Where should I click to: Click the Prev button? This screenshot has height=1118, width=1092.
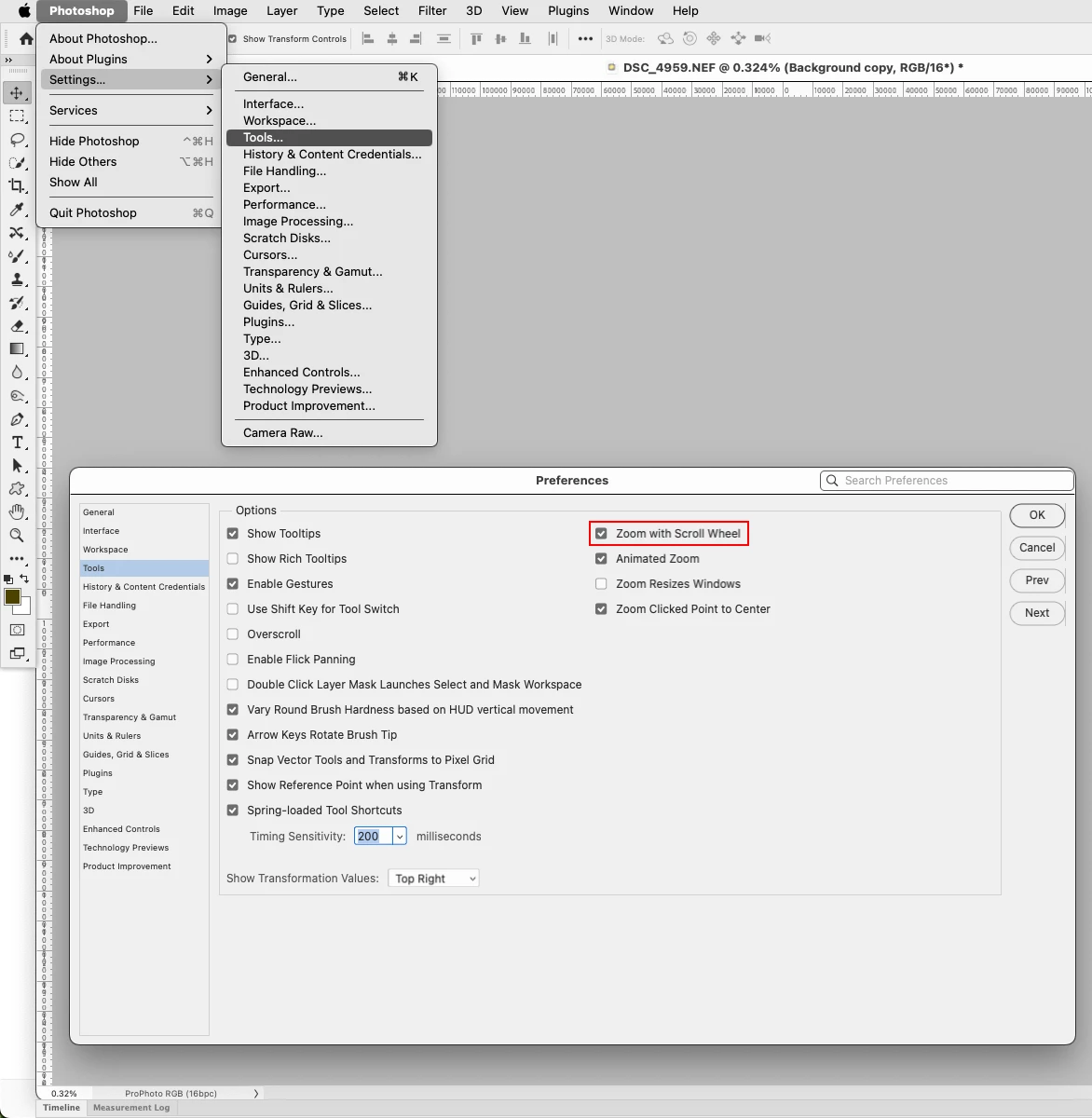click(x=1037, y=580)
